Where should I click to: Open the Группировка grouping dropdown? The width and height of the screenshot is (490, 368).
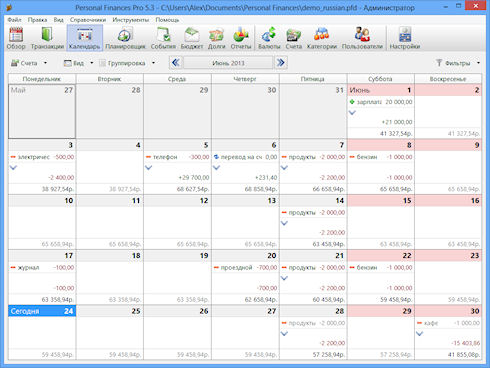click(127, 63)
